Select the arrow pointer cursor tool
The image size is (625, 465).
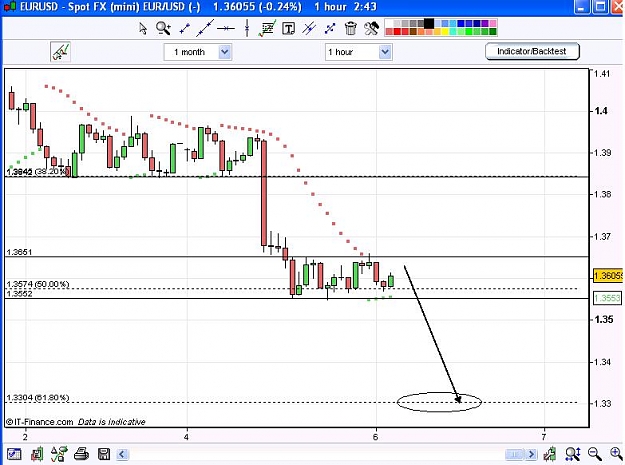(x=143, y=29)
